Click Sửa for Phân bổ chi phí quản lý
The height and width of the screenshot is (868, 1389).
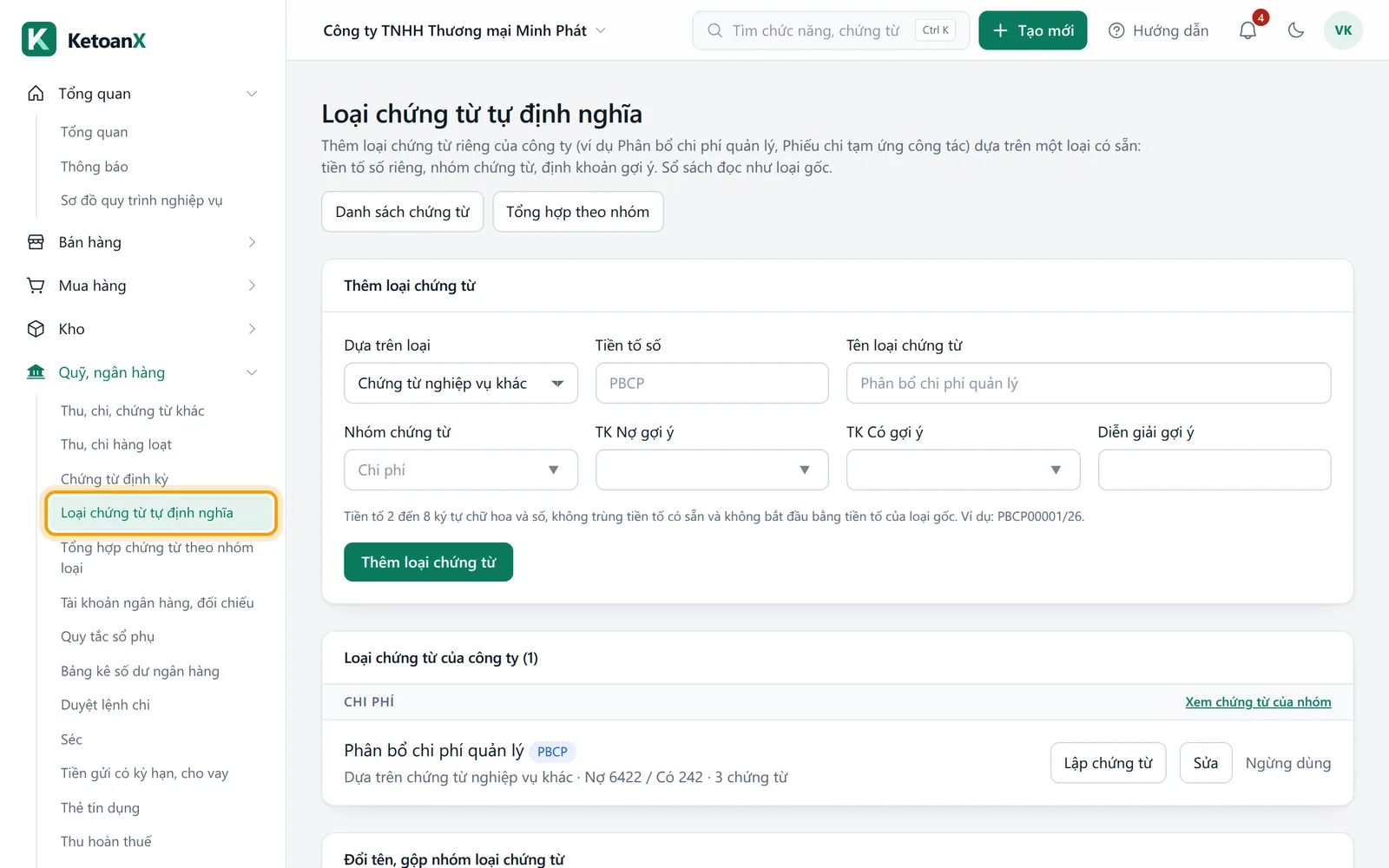pos(1205,763)
